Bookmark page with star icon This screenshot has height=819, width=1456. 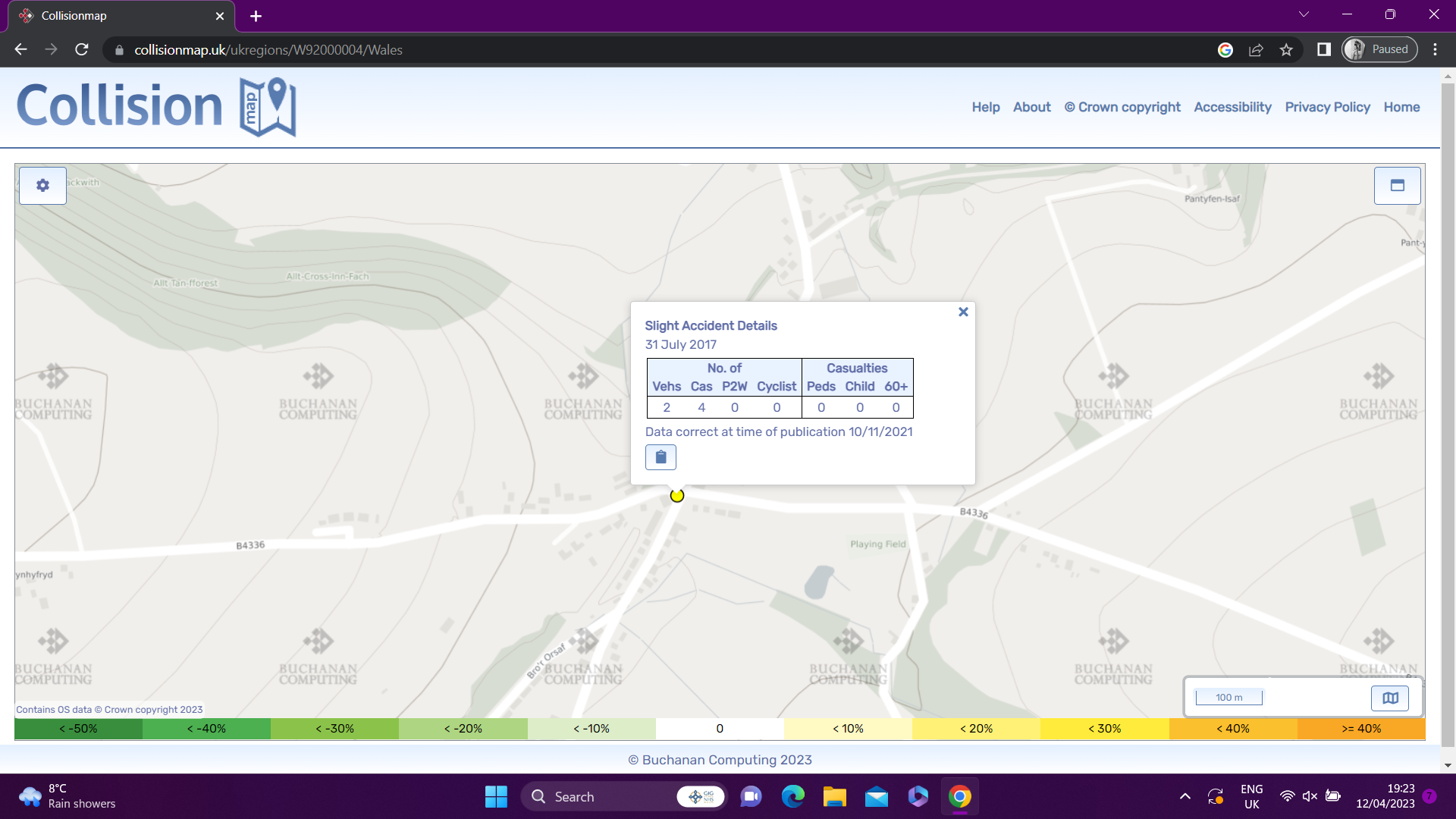[1286, 50]
